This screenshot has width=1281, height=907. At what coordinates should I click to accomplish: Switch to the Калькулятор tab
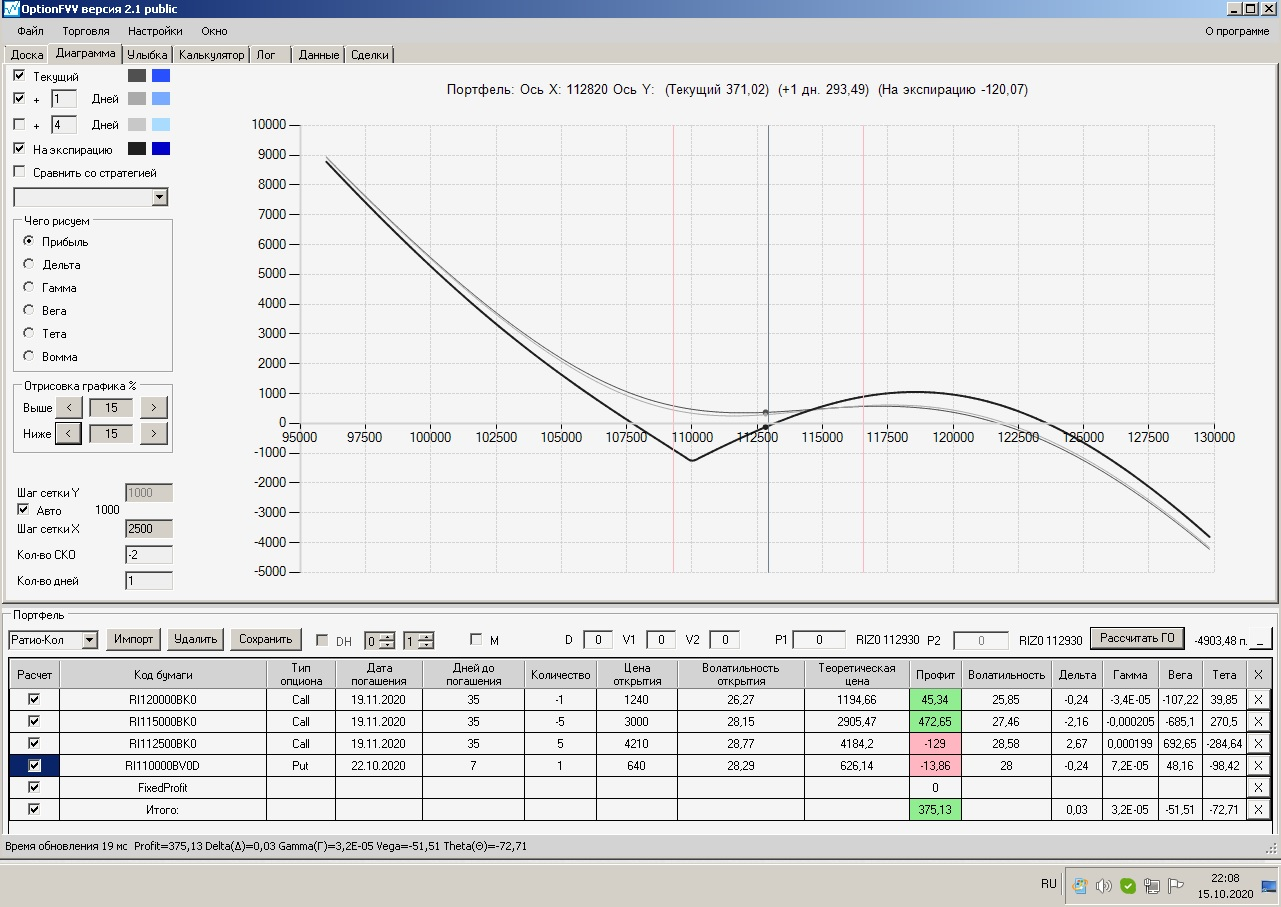211,55
